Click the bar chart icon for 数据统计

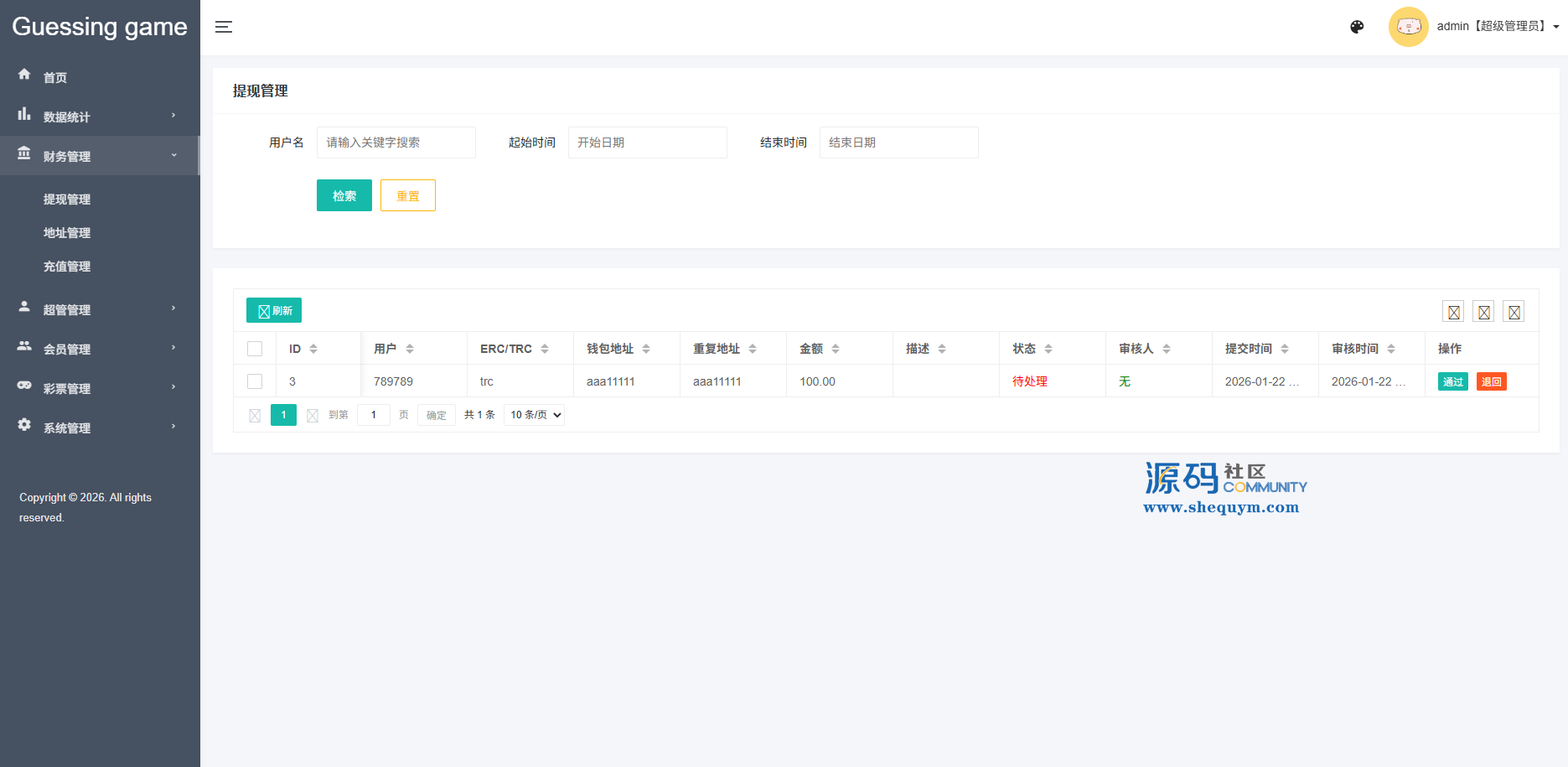24,114
